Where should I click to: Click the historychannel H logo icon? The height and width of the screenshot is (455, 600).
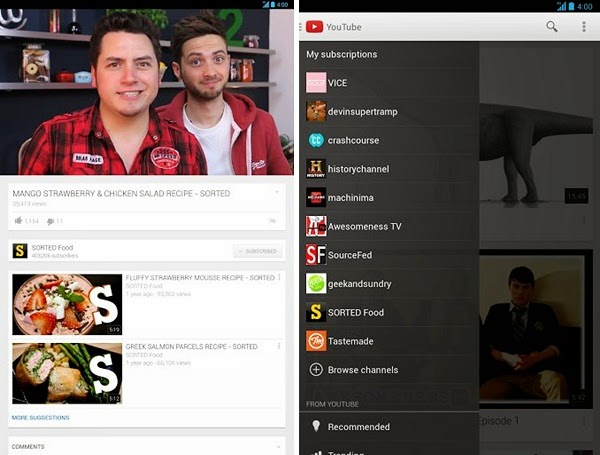316,169
